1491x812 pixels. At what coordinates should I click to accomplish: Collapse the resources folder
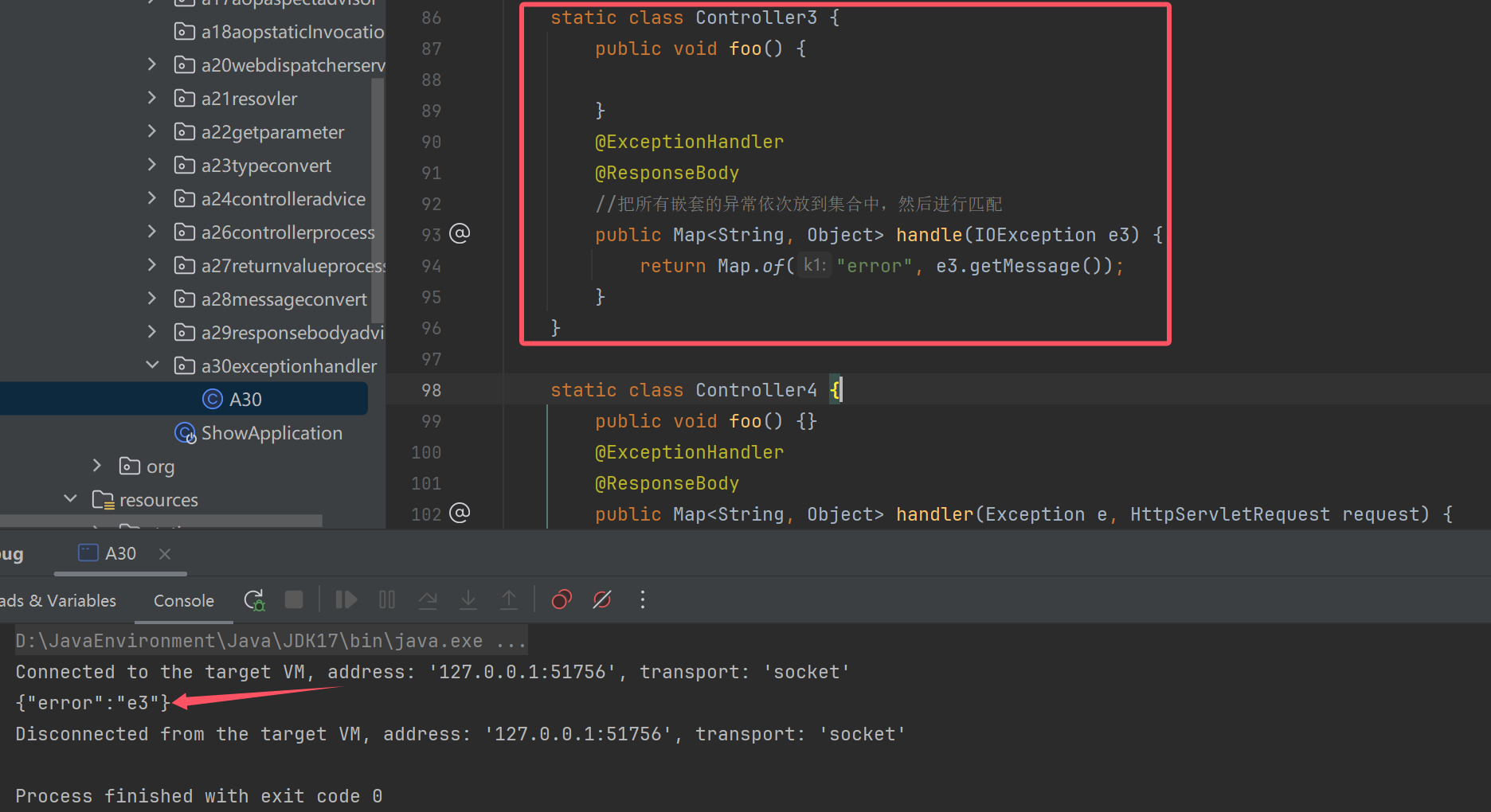point(70,499)
